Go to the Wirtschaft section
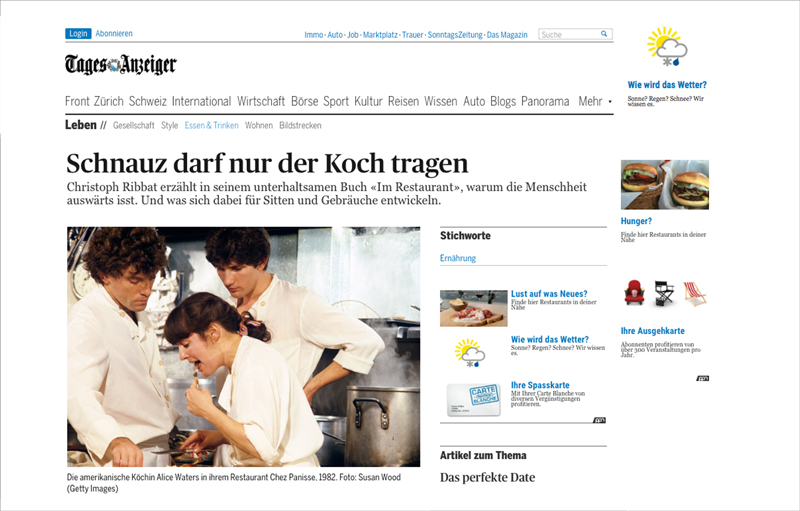800x511 pixels. tap(261, 101)
